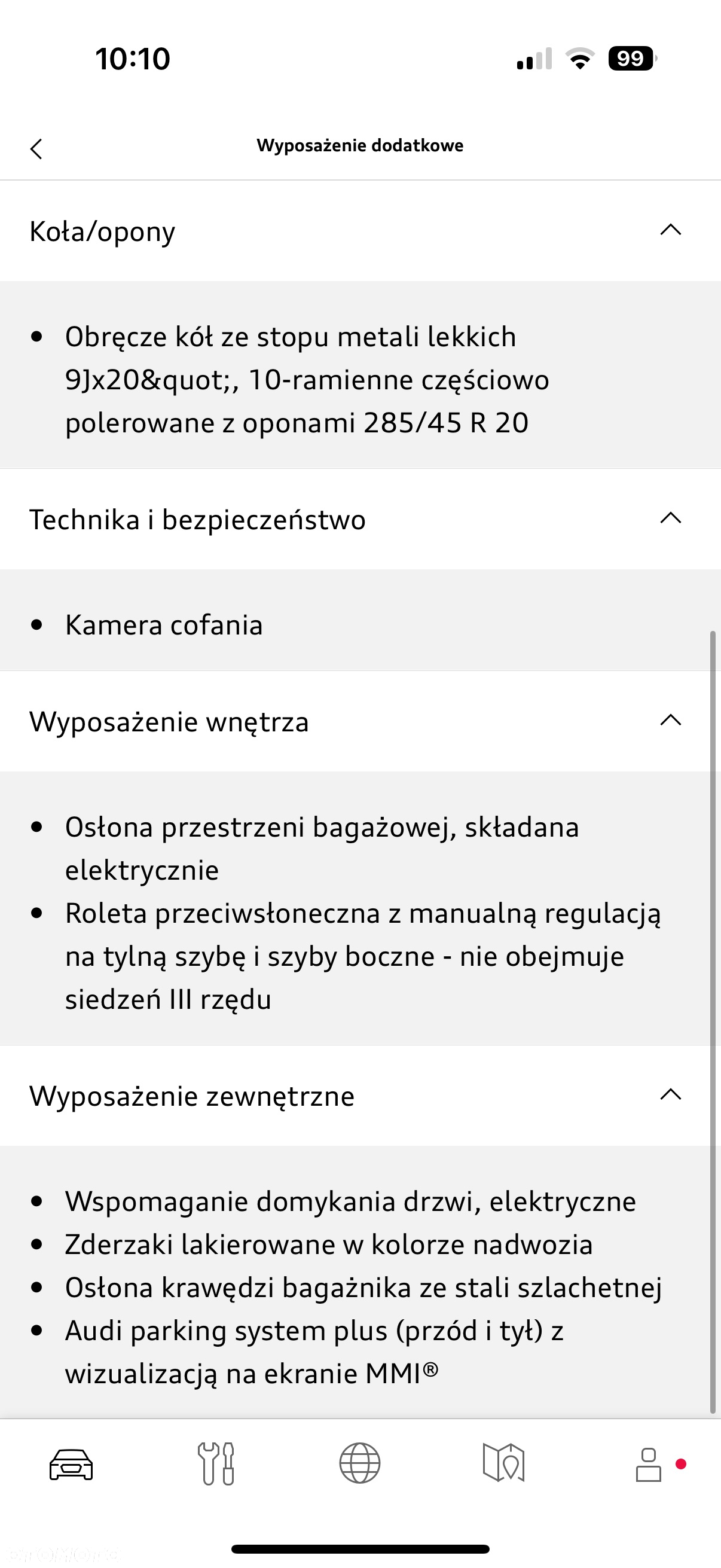Tap the home indicator bar
This screenshot has width=721, height=1568.
click(x=360, y=1549)
